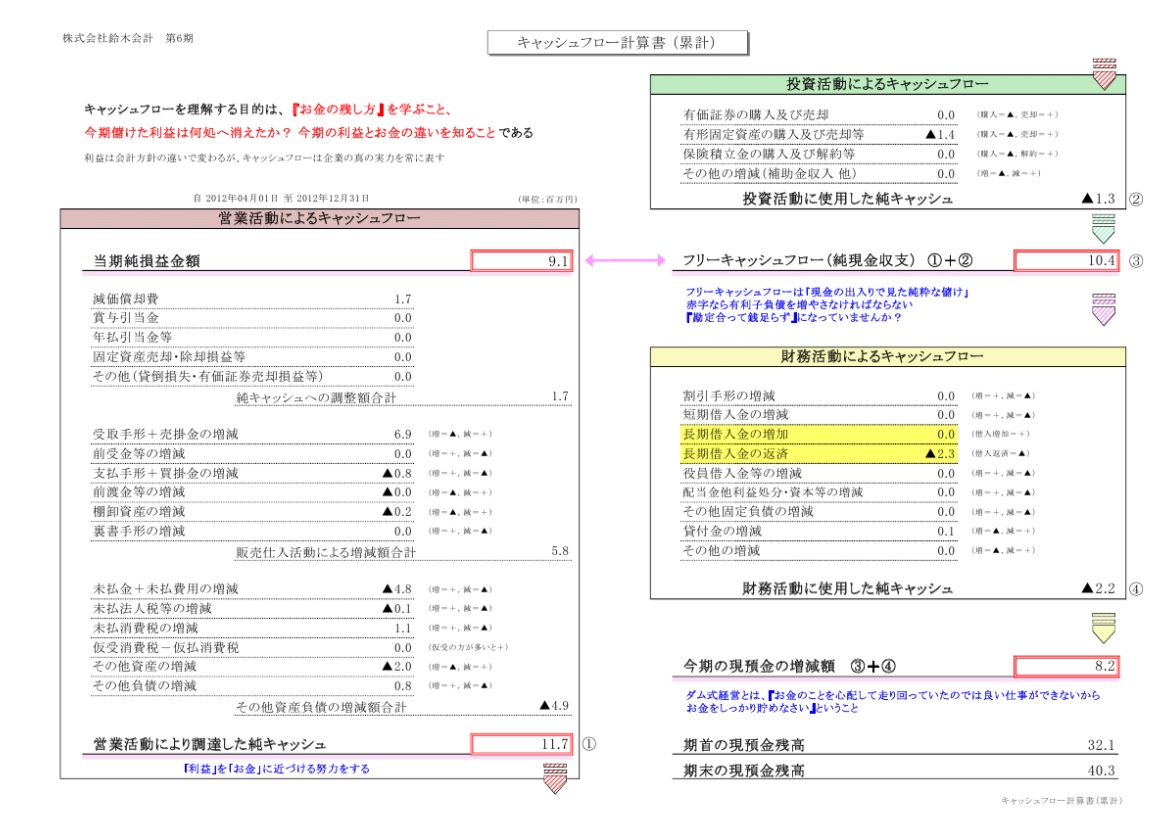Click the green down arrow below the investment section
This screenshot has width=1174, height=825.
[1104, 229]
